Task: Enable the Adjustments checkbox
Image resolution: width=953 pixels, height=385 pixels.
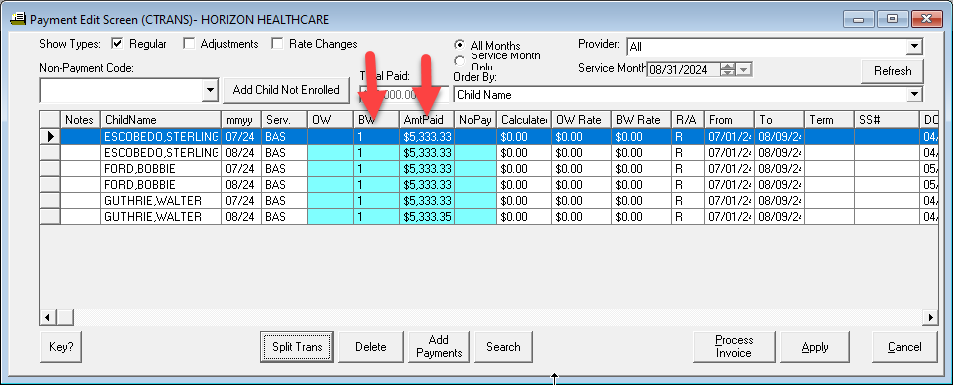Action: pyautogui.click(x=189, y=44)
